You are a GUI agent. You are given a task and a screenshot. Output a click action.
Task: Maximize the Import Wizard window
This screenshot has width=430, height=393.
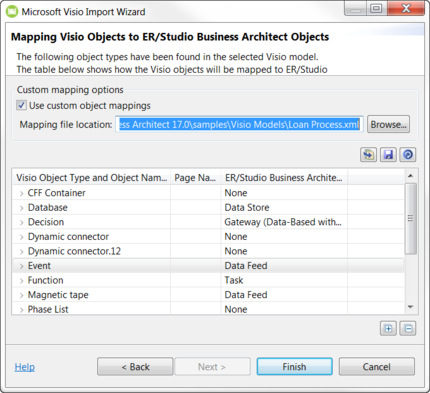(x=376, y=8)
